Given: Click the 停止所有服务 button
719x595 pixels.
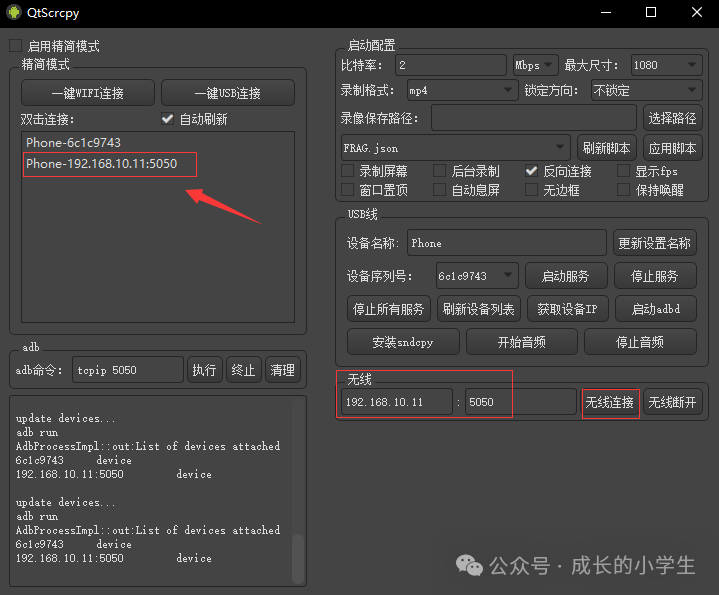Looking at the screenshot, I should (x=388, y=309).
